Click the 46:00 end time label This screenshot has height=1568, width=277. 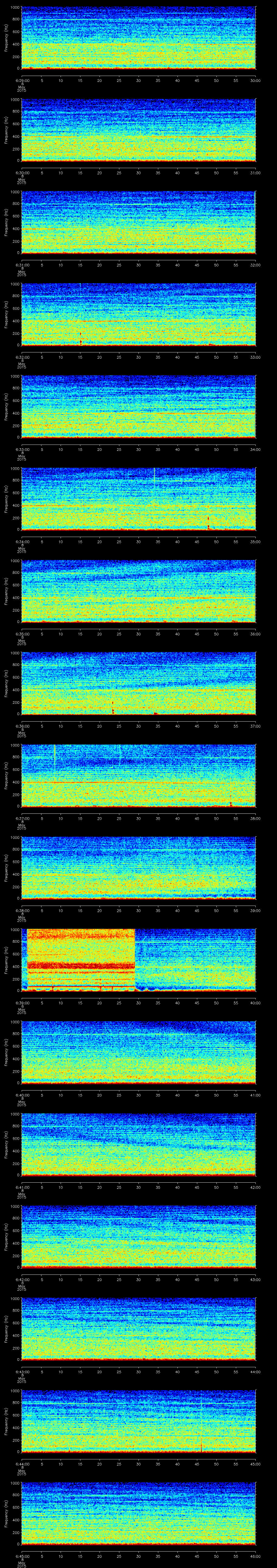pos(256,1556)
